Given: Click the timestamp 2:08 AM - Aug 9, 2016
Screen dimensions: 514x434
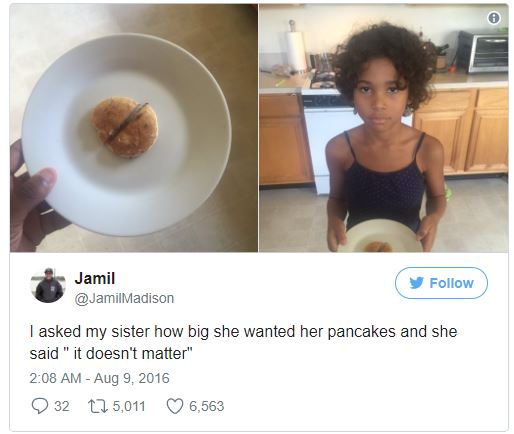Looking at the screenshot, I should click(x=99, y=378).
